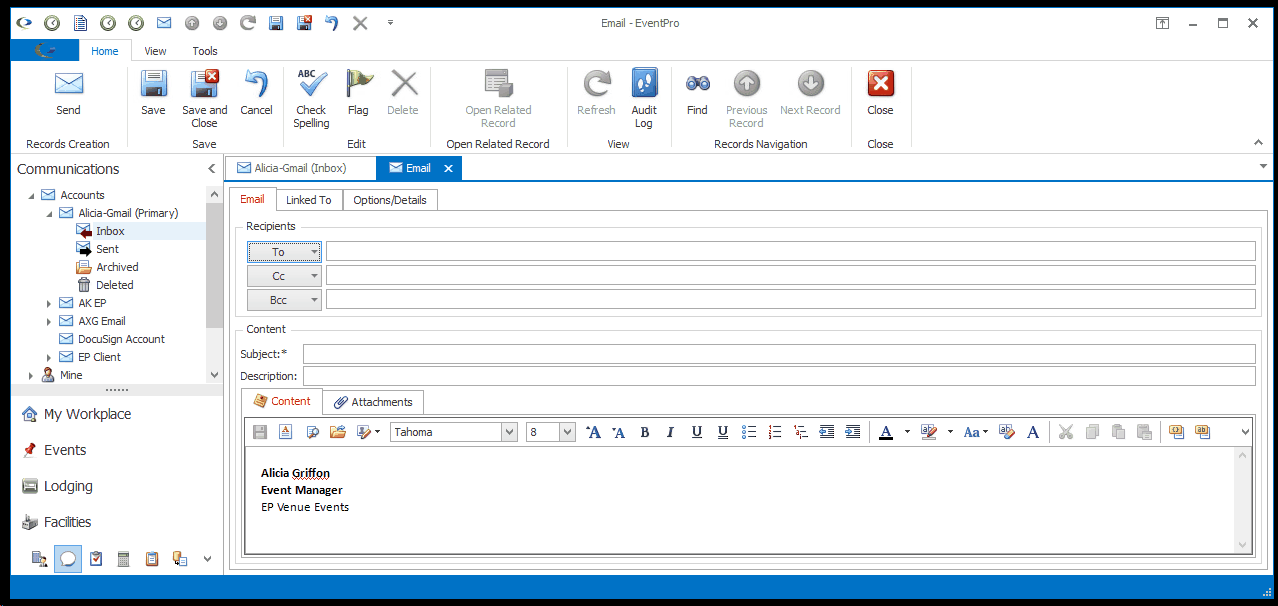Click the red Close ribbon button
This screenshot has height=606, width=1278.
point(880,93)
